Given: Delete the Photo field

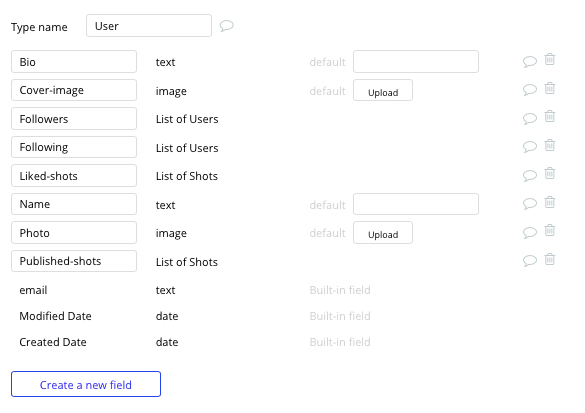Looking at the screenshot, I should [x=550, y=231].
